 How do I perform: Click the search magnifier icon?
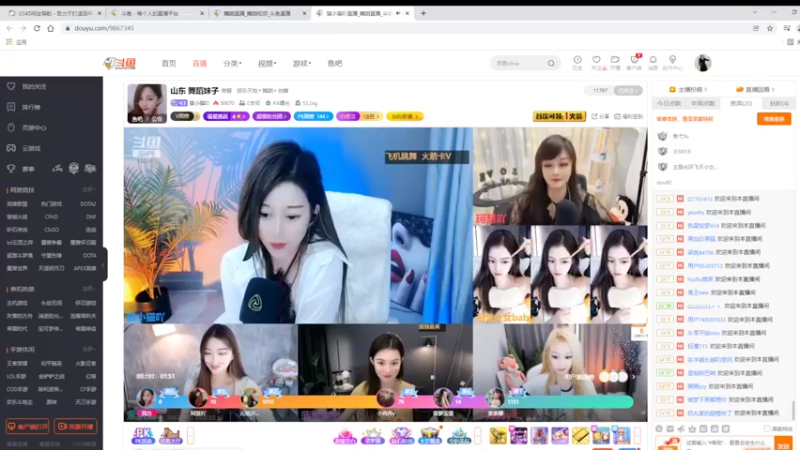(551, 63)
